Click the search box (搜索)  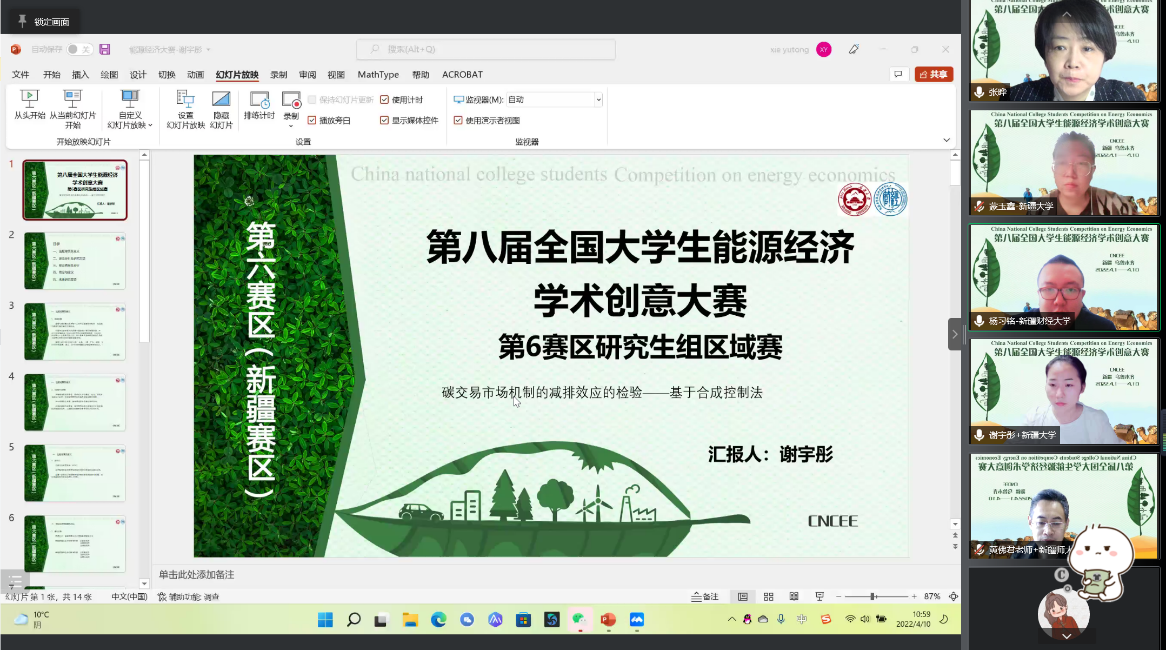coord(486,49)
